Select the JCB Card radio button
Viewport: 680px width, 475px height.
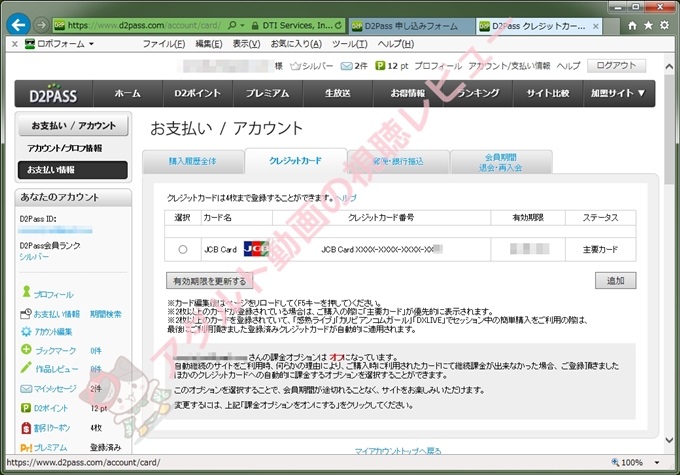click(183, 249)
